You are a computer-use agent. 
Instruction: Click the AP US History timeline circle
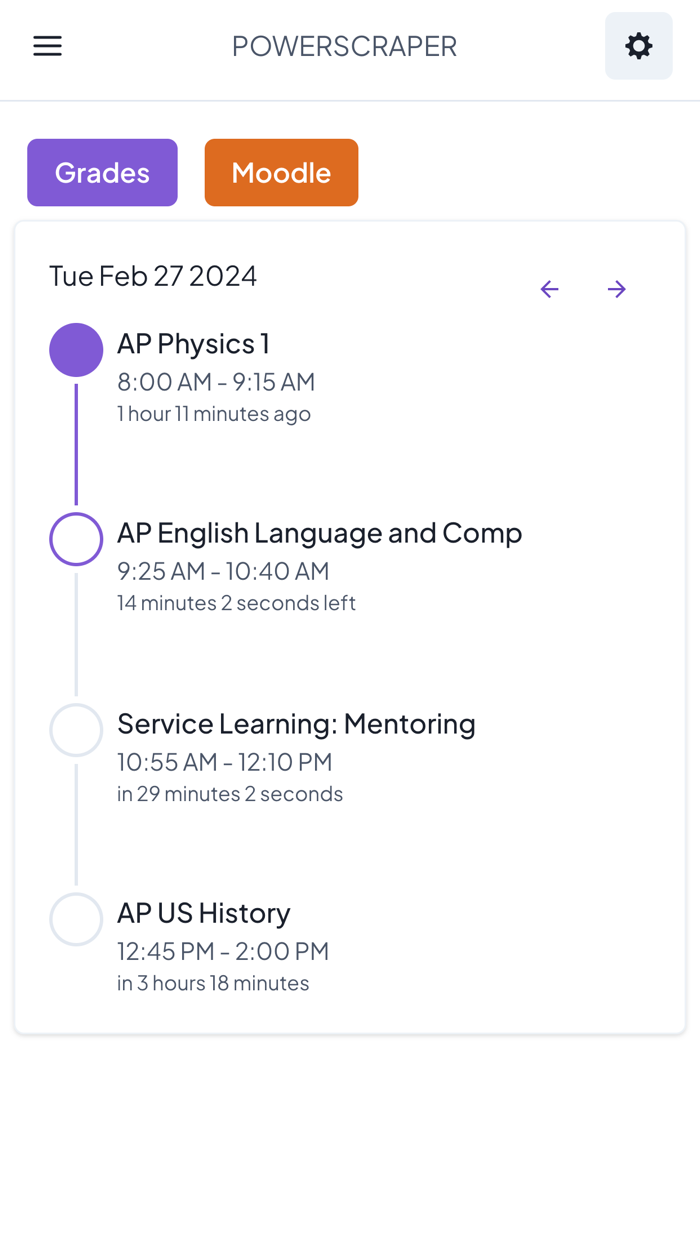click(76, 919)
